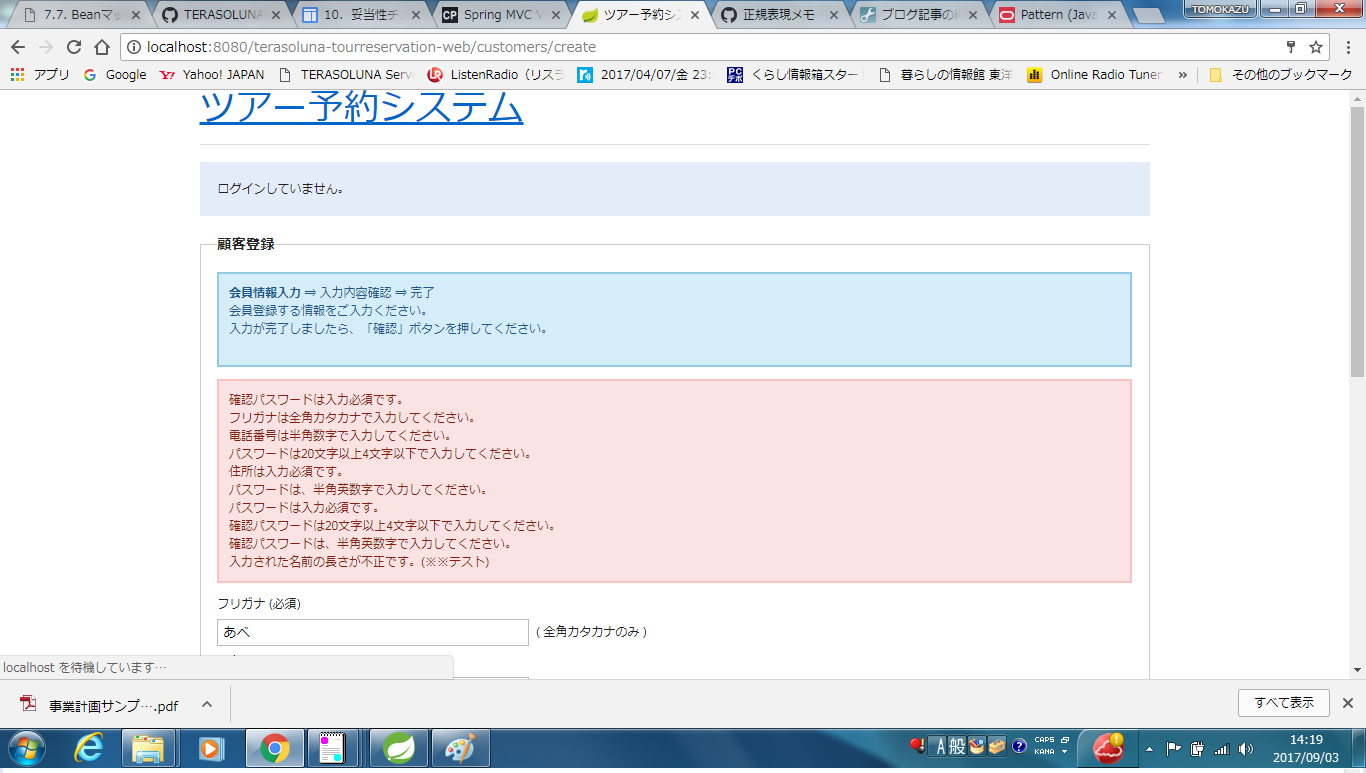This screenshot has height=773, width=1366.
Task: Click the saved password key icon
Action: (x=1291, y=47)
